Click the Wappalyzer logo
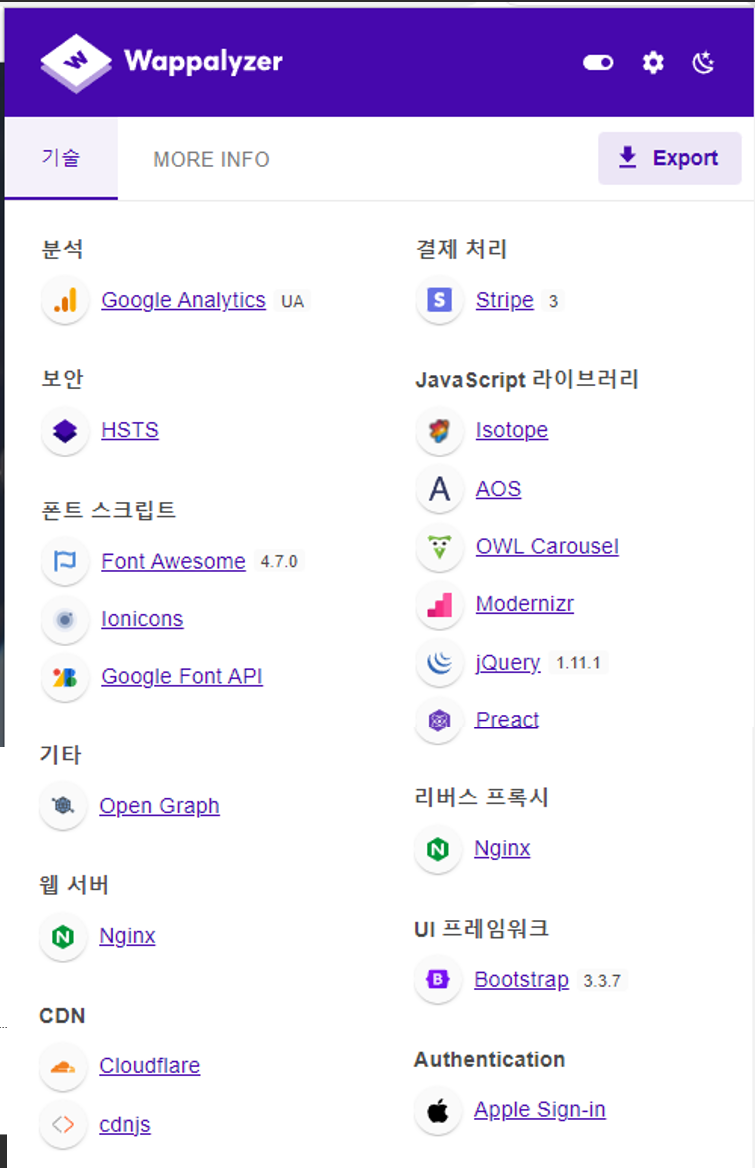Viewport: 755px width, 1168px height. click(x=162, y=63)
